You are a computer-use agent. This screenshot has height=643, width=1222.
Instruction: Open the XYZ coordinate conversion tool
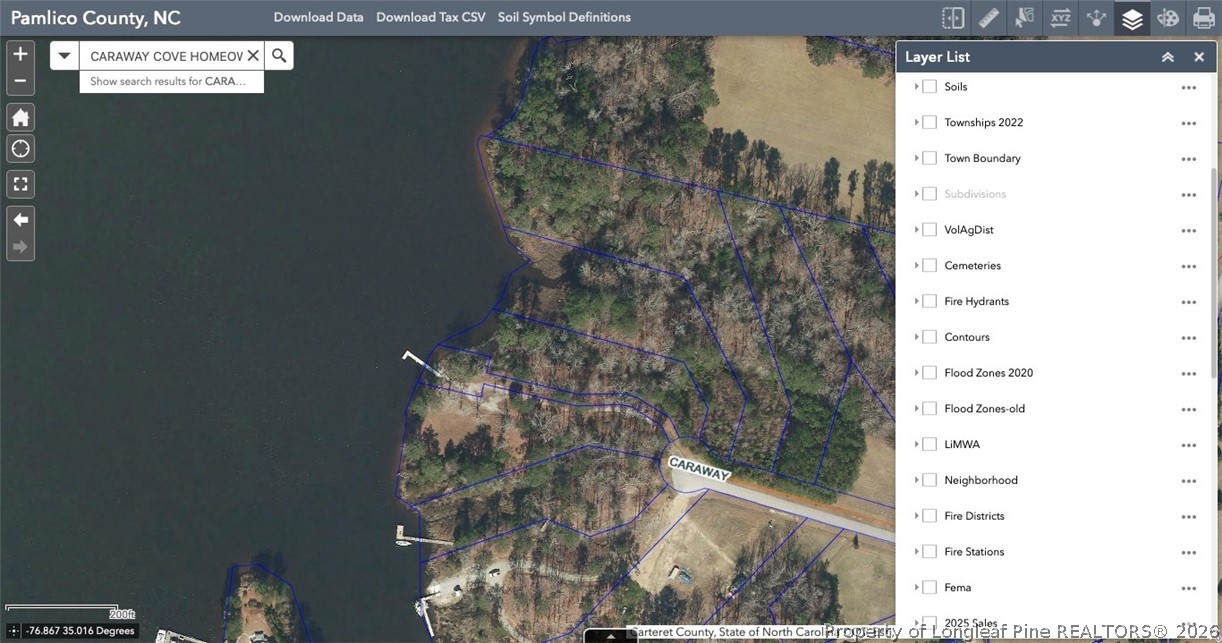click(x=1060, y=18)
